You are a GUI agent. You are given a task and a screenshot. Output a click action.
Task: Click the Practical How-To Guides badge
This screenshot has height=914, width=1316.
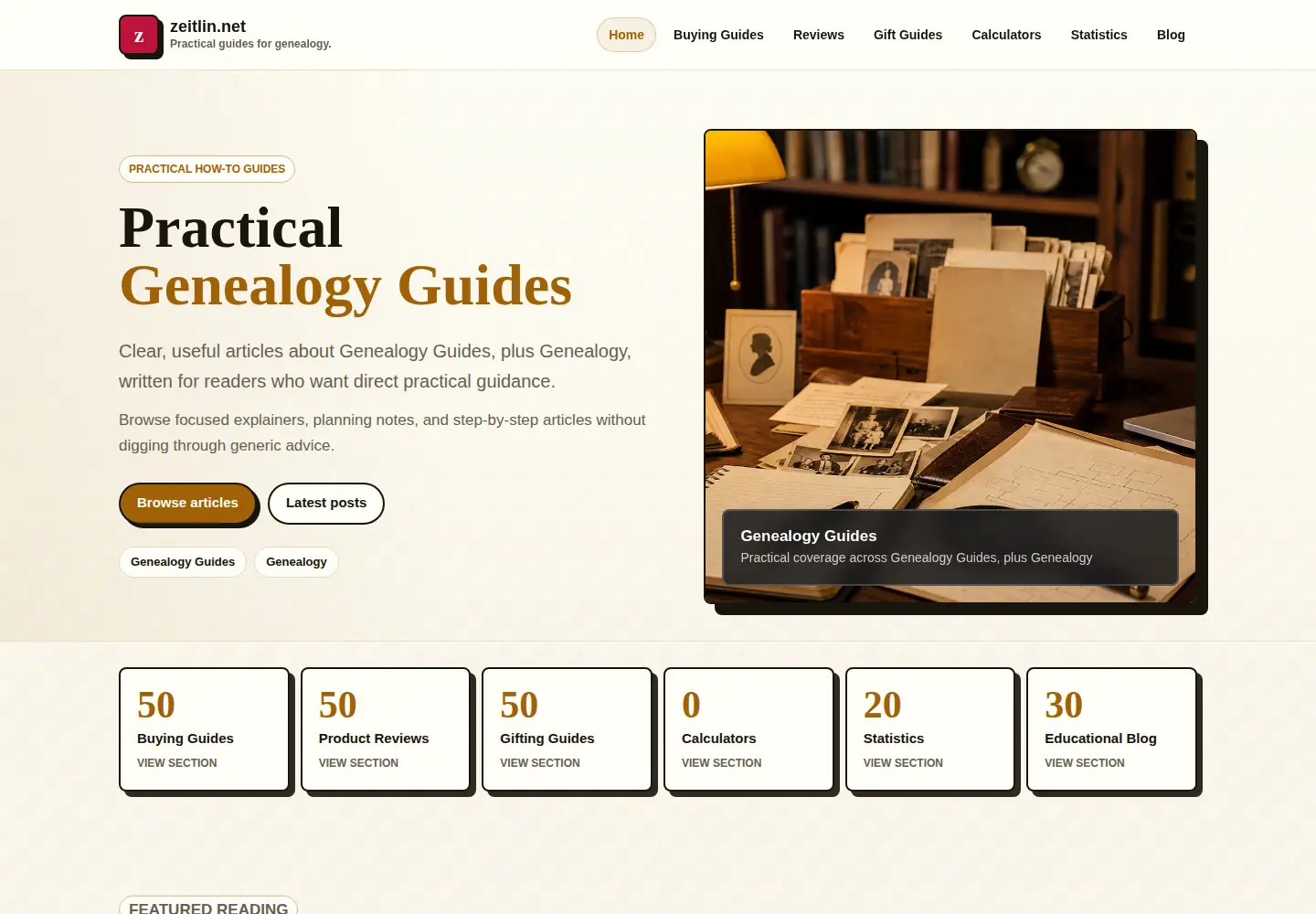(207, 169)
